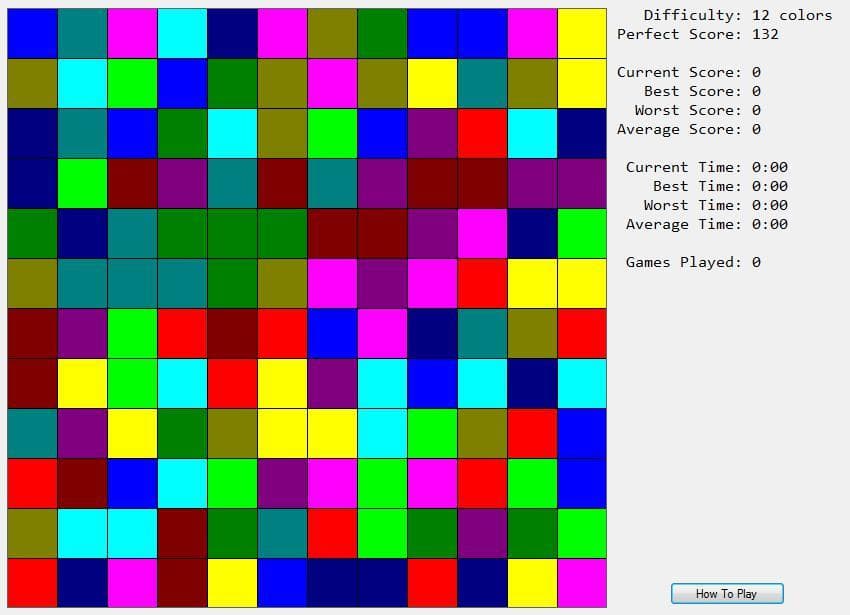Viewport: 850px width, 615px height.
Task: Click the red tile in the third row
Action: coord(482,133)
